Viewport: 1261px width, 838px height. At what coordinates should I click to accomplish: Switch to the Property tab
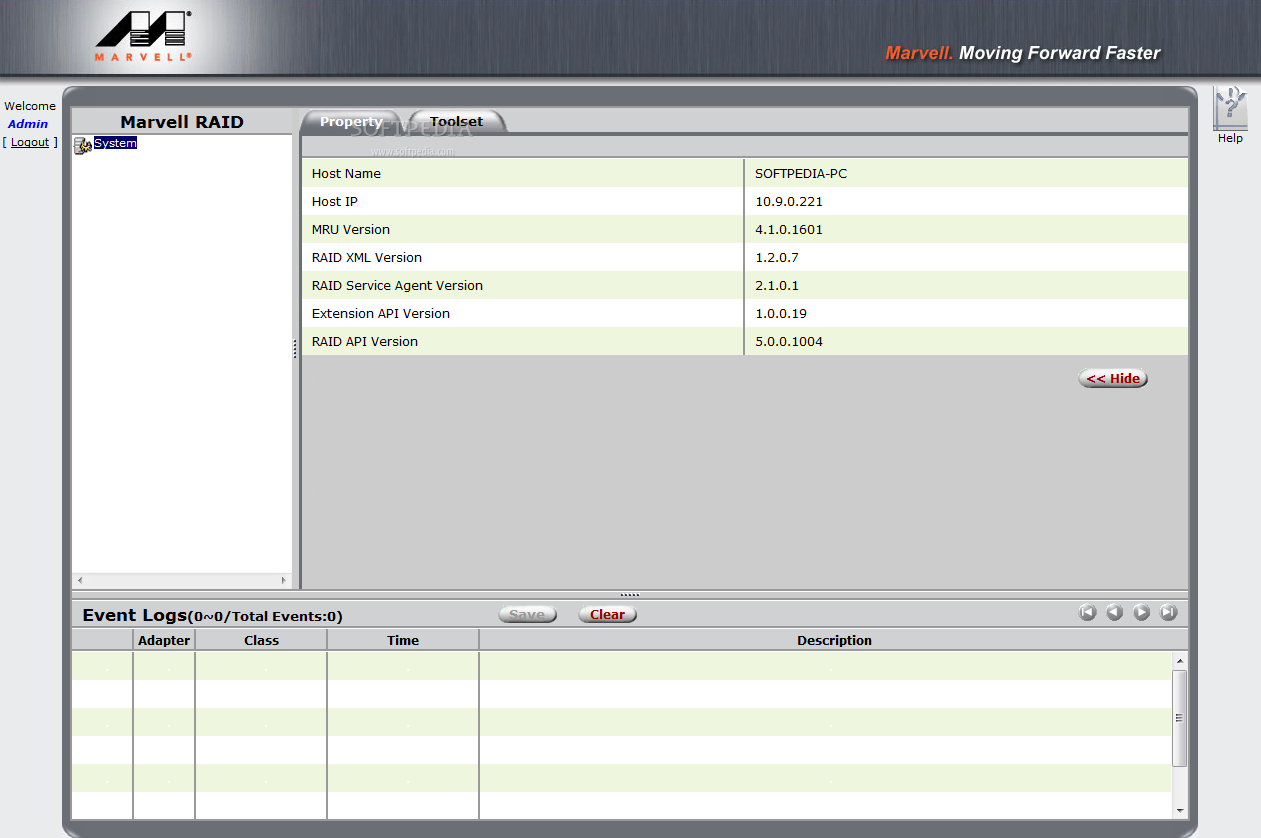click(x=351, y=121)
